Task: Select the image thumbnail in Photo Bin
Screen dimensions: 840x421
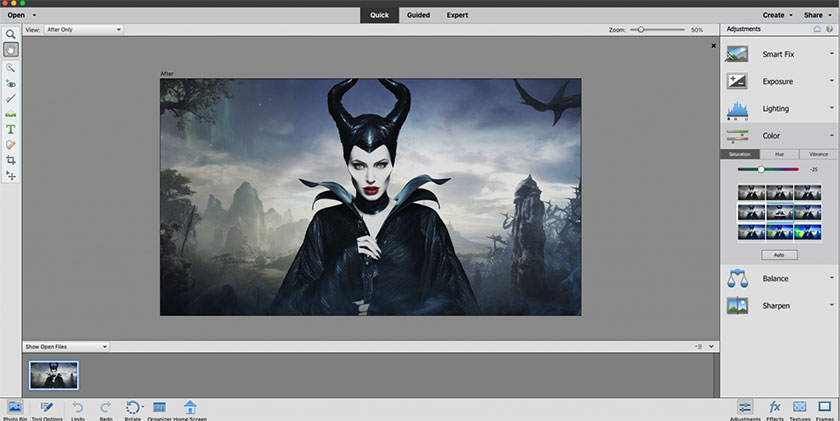Action: [x=54, y=375]
